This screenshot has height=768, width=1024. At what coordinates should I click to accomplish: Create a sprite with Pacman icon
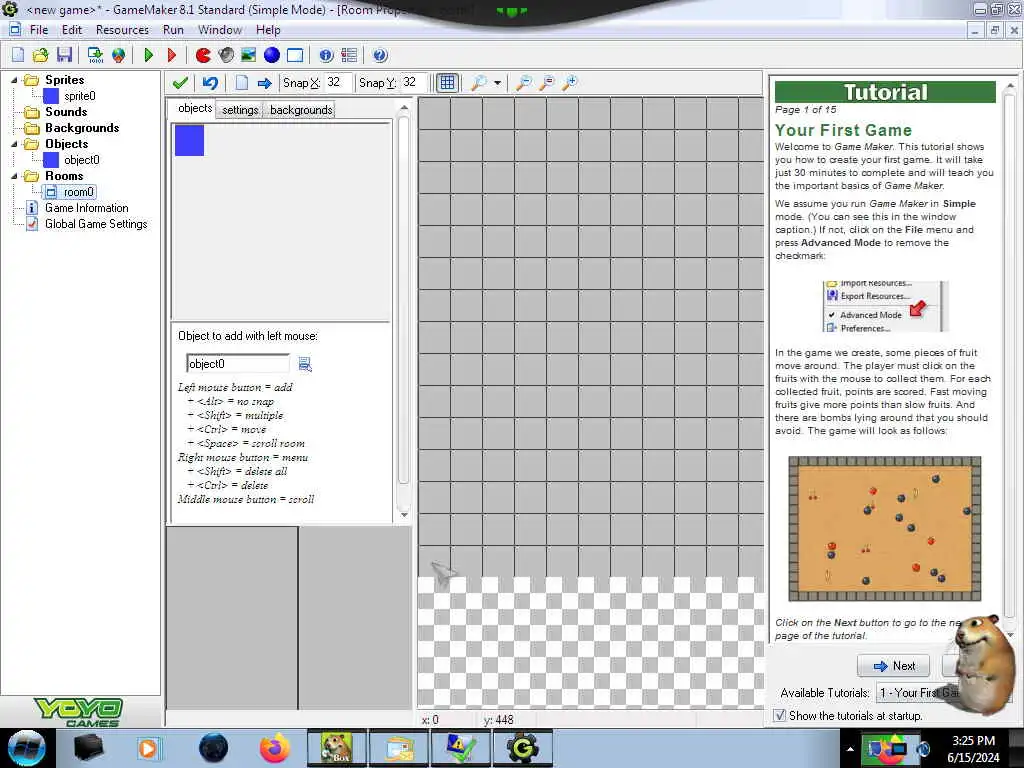tap(203, 56)
